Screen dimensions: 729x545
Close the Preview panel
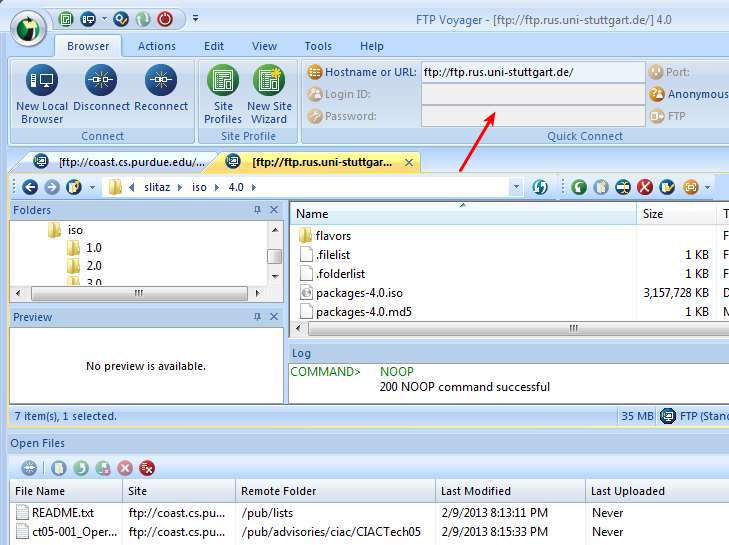[274, 317]
